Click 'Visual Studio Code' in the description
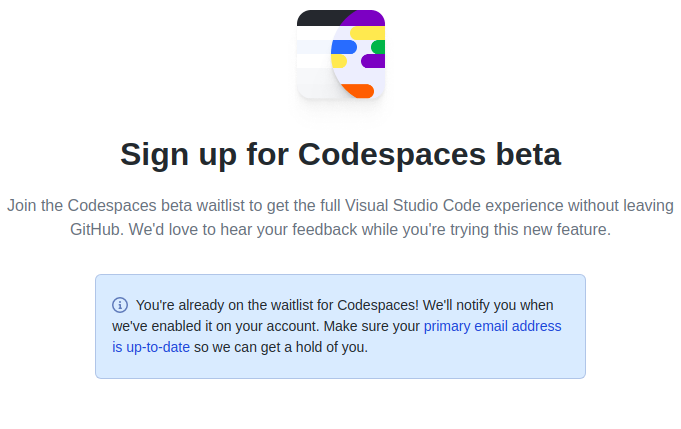The height and width of the screenshot is (429, 681). tap(413, 205)
